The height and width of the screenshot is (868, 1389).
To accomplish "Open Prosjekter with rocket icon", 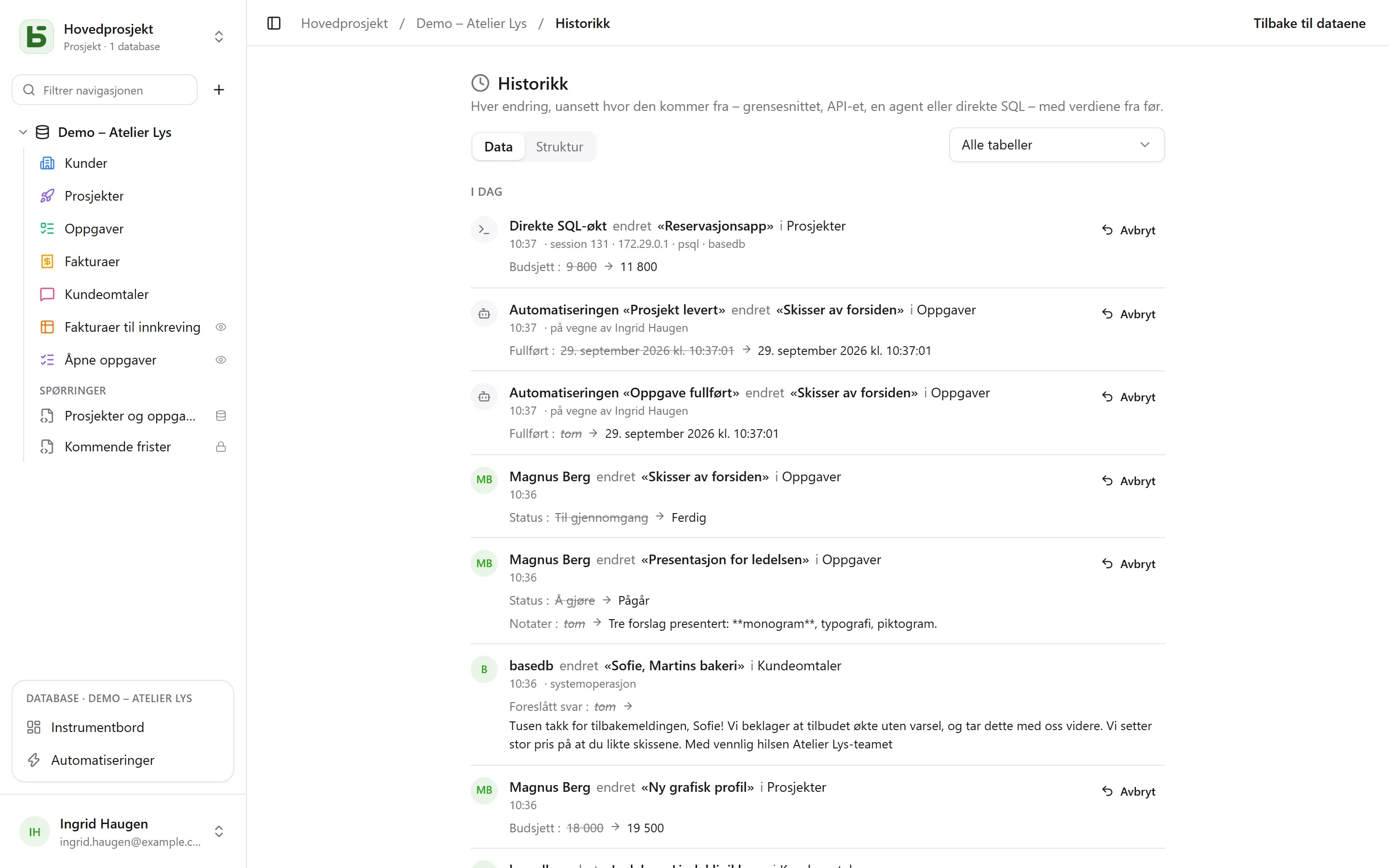I will pyautogui.click(x=94, y=196).
